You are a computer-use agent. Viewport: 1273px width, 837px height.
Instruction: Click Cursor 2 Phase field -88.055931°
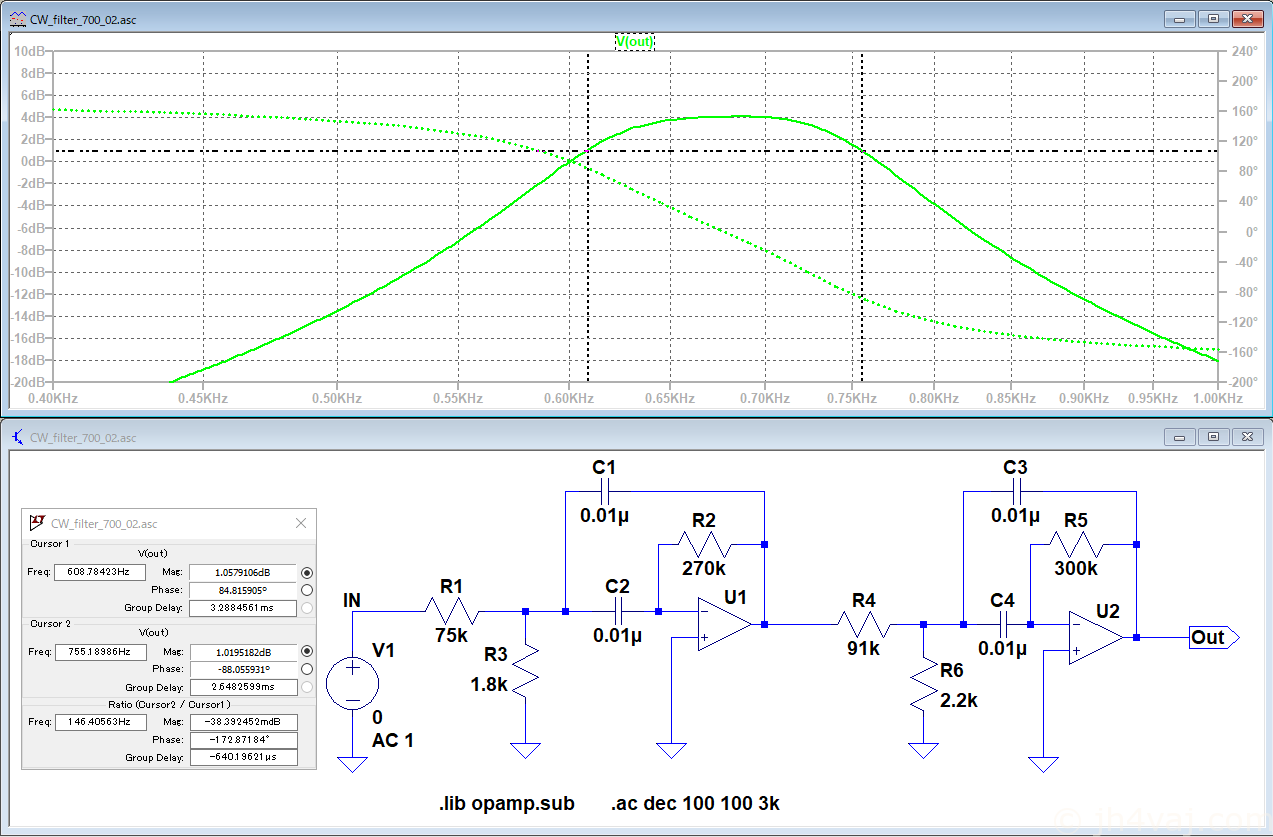(x=243, y=670)
